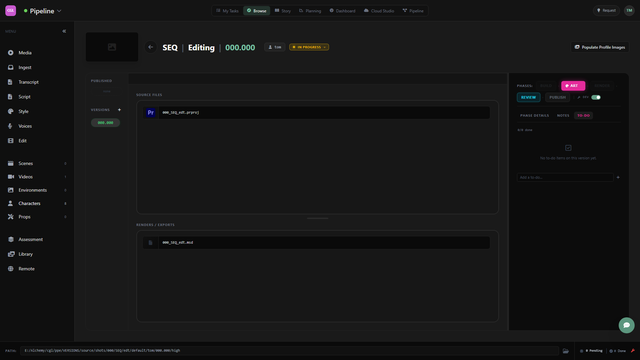Viewport: 640px width, 360px height.
Task: Open the Props section
Action: click(x=24, y=217)
